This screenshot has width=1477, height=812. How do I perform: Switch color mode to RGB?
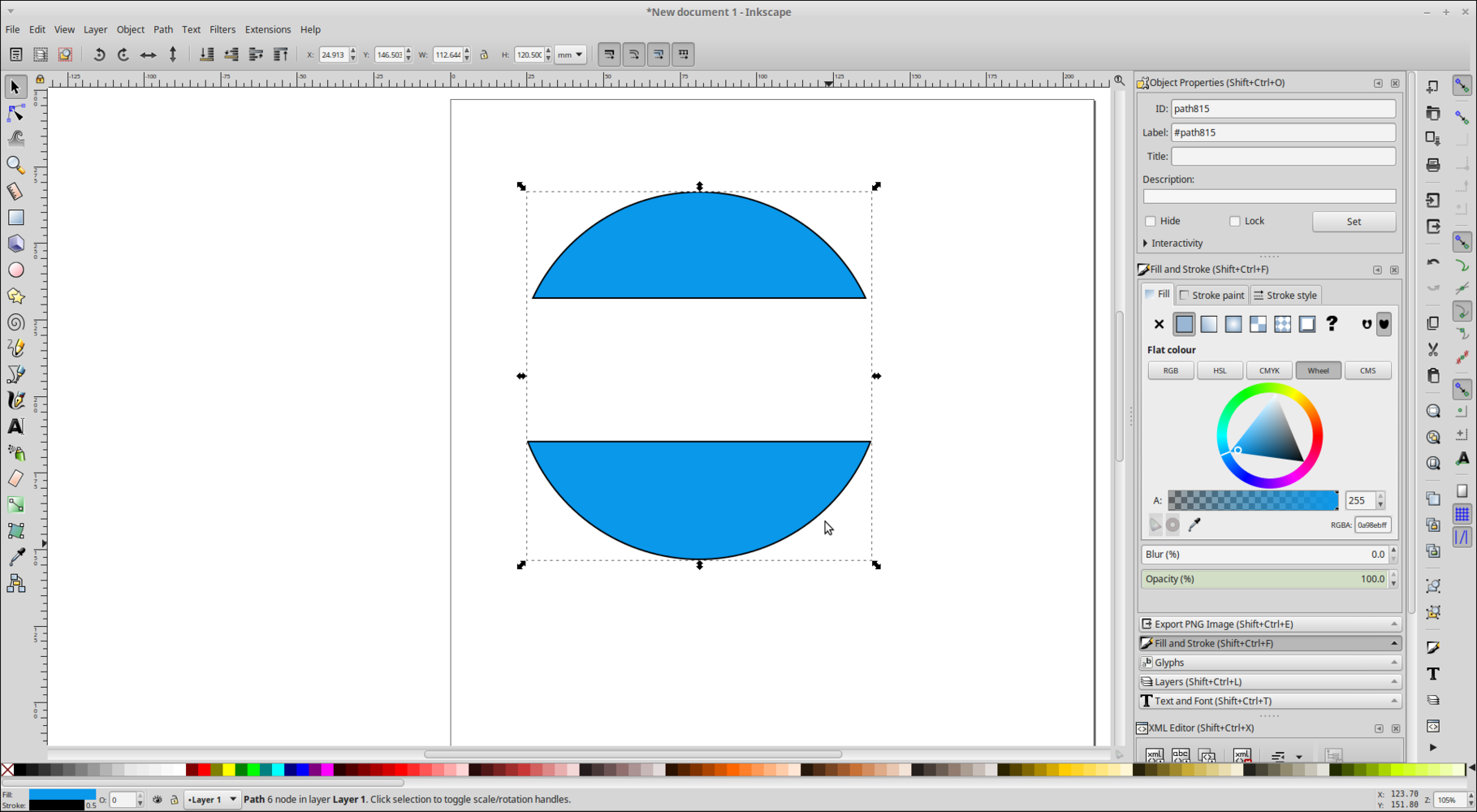[x=1170, y=371]
